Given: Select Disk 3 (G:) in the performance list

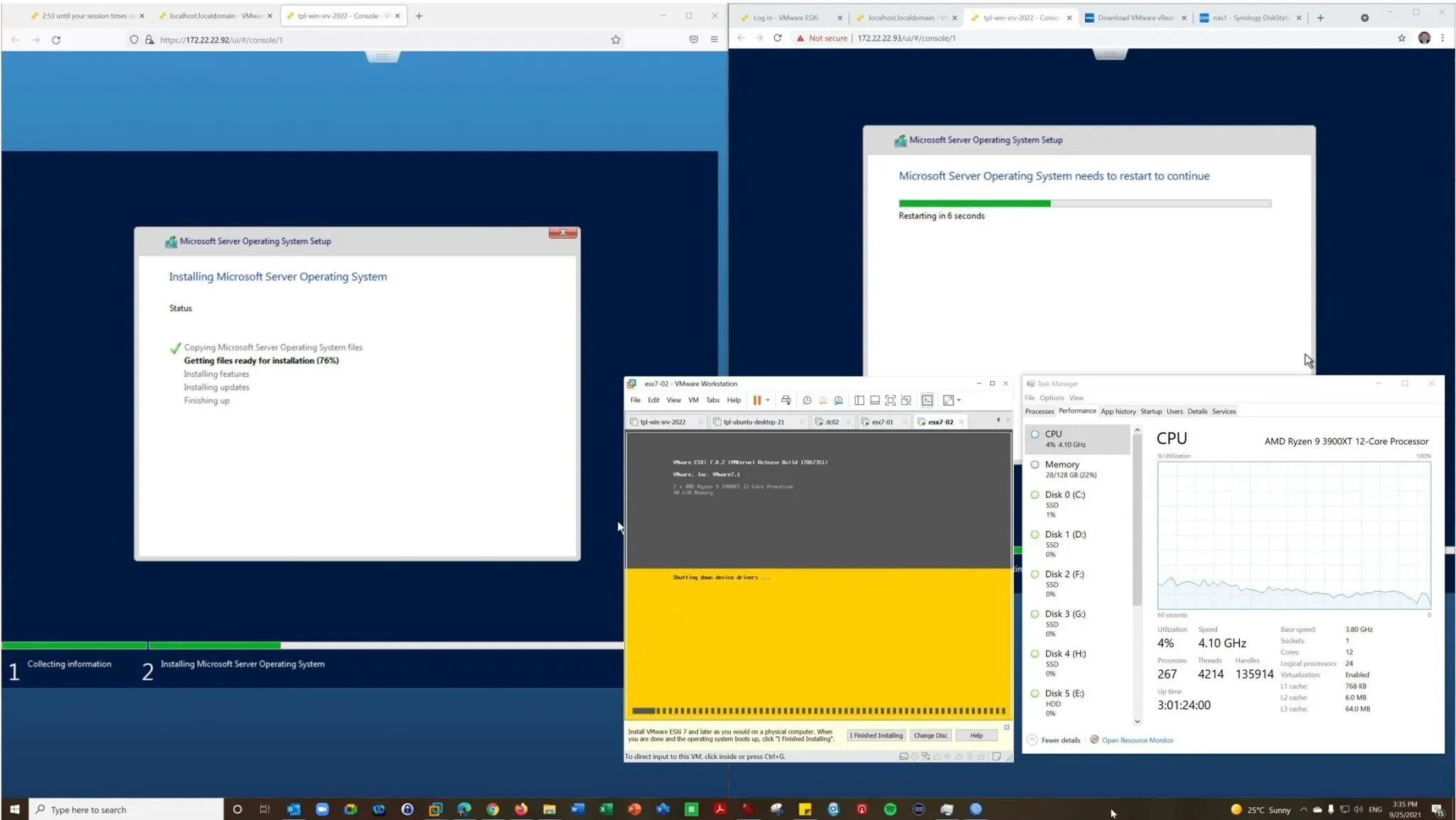Looking at the screenshot, I should (x=1077, y=623).
